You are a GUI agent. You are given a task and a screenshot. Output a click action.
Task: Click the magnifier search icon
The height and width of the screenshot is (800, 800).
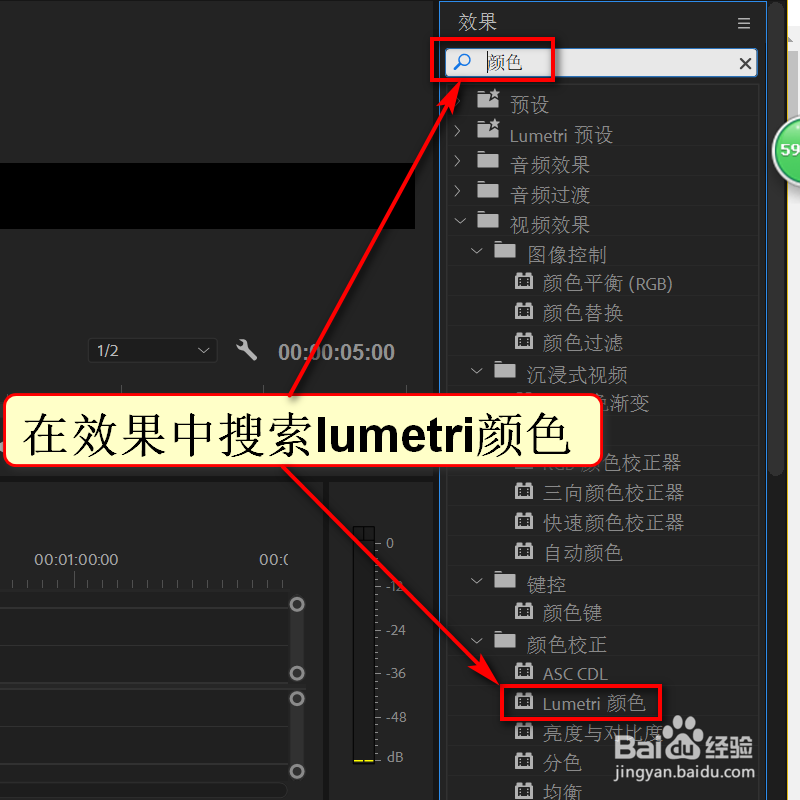(x=462, y=62)
